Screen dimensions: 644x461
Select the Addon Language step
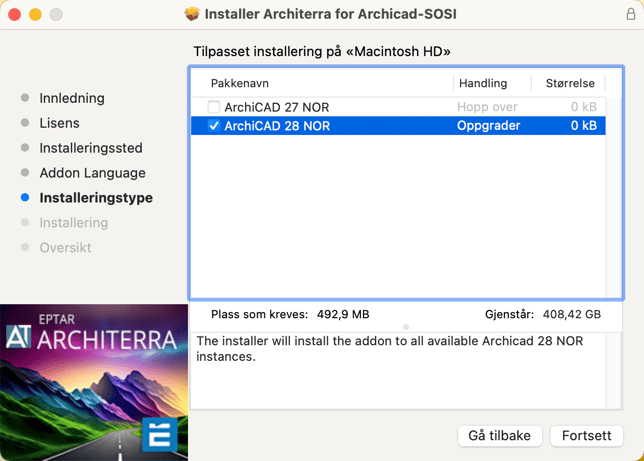[x=92, y=173]
